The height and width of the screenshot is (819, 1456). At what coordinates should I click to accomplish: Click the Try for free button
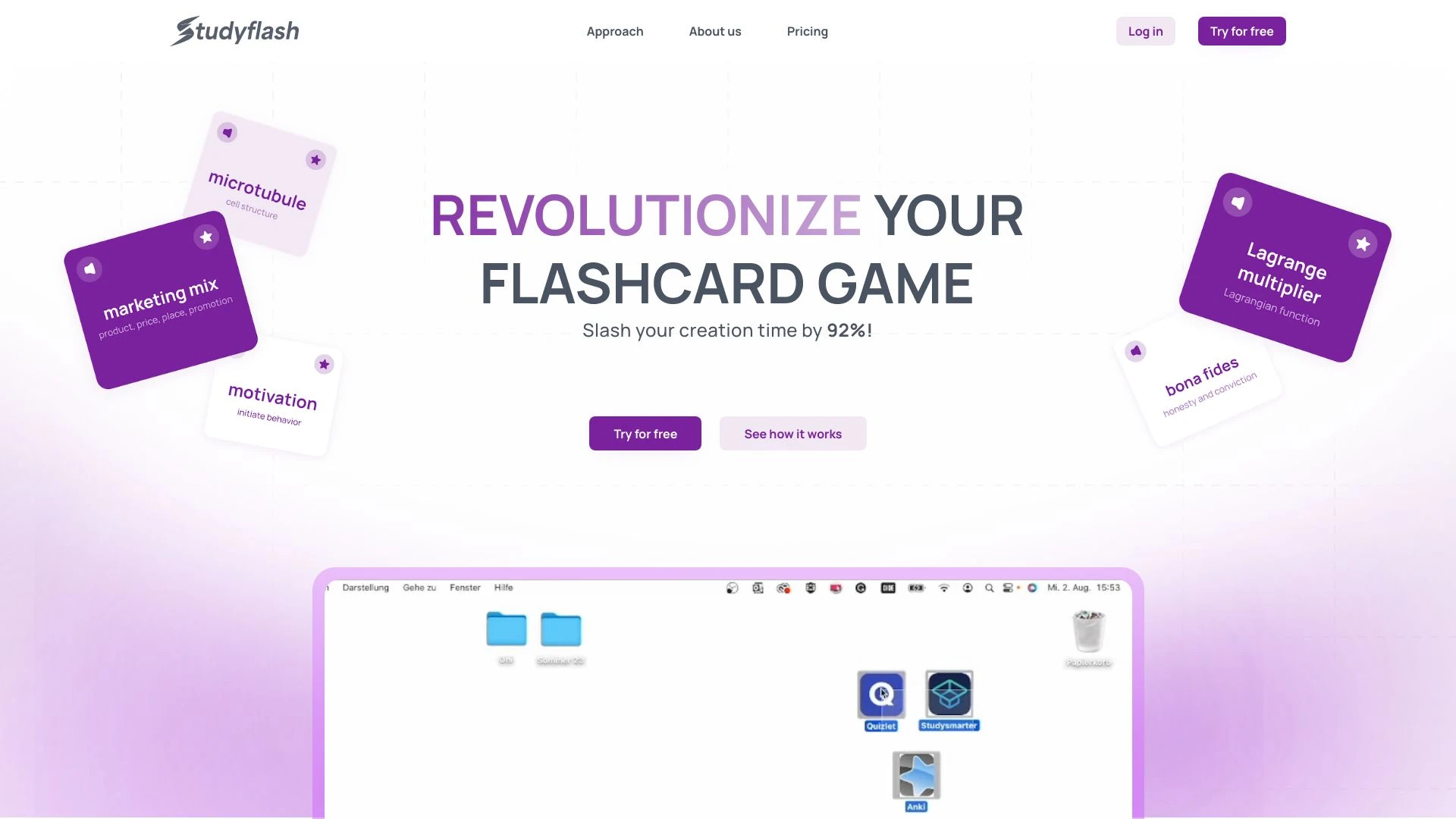click(x=645, y=433)
